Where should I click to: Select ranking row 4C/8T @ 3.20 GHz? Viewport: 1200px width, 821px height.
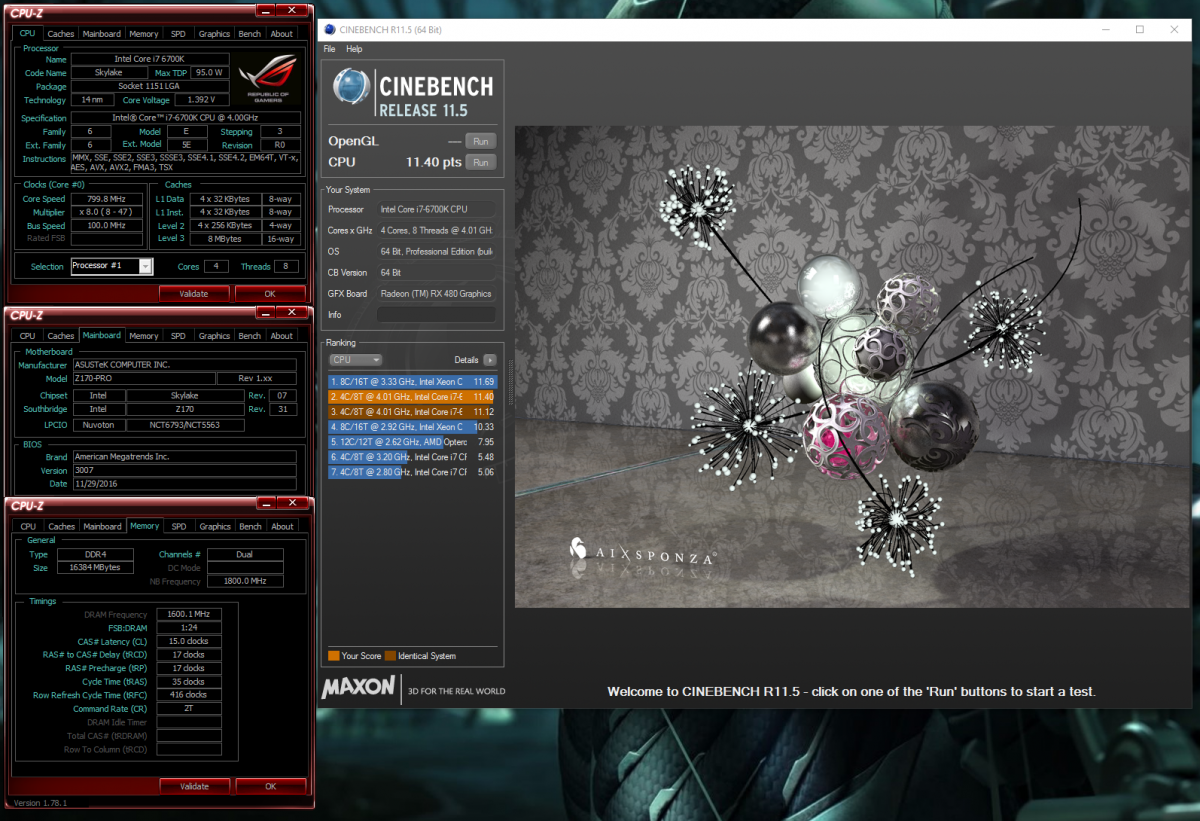pos(412,457)
